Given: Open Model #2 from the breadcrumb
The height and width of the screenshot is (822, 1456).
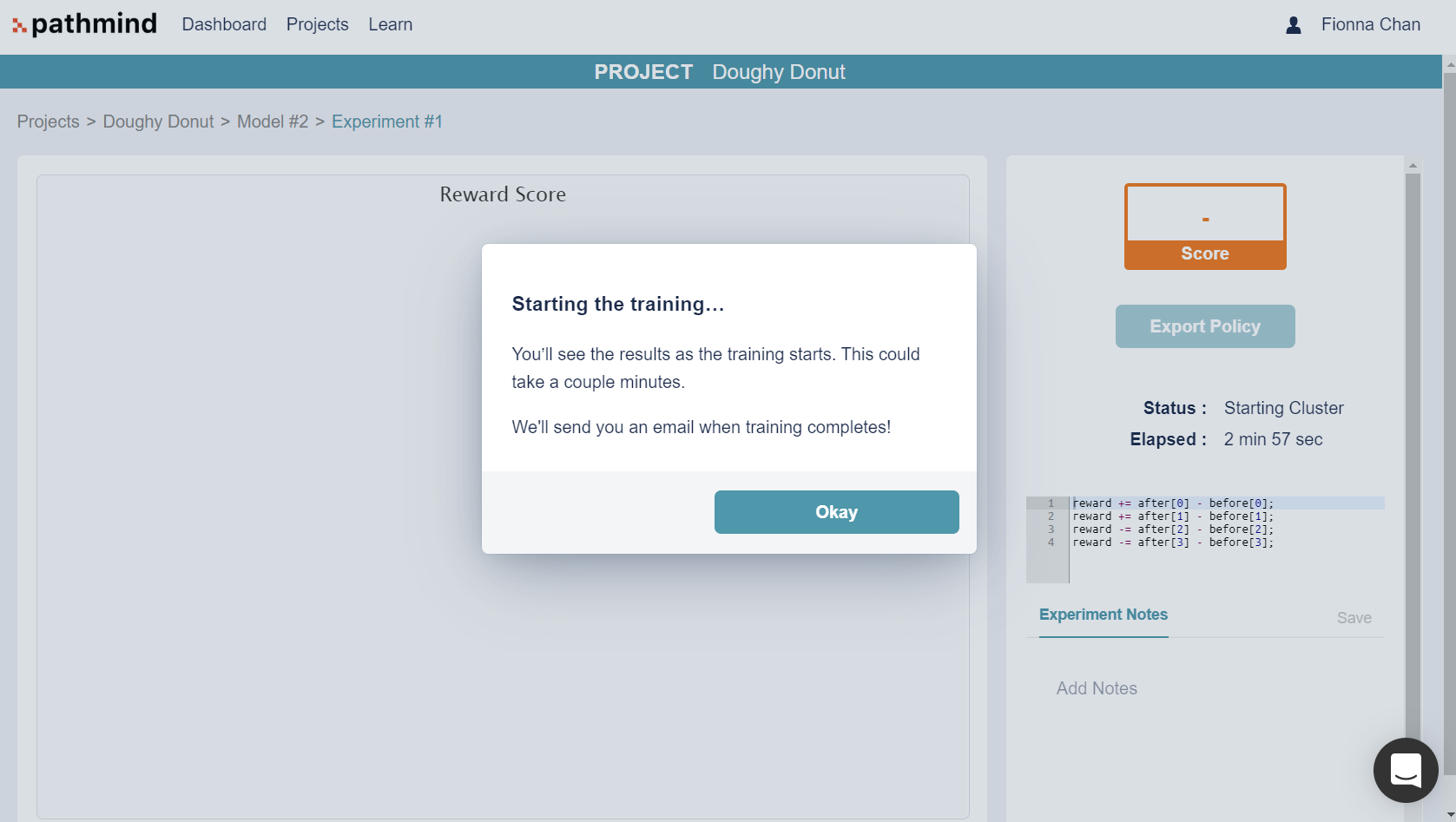Looking at the screenshot, I should [x=273, y=122].
